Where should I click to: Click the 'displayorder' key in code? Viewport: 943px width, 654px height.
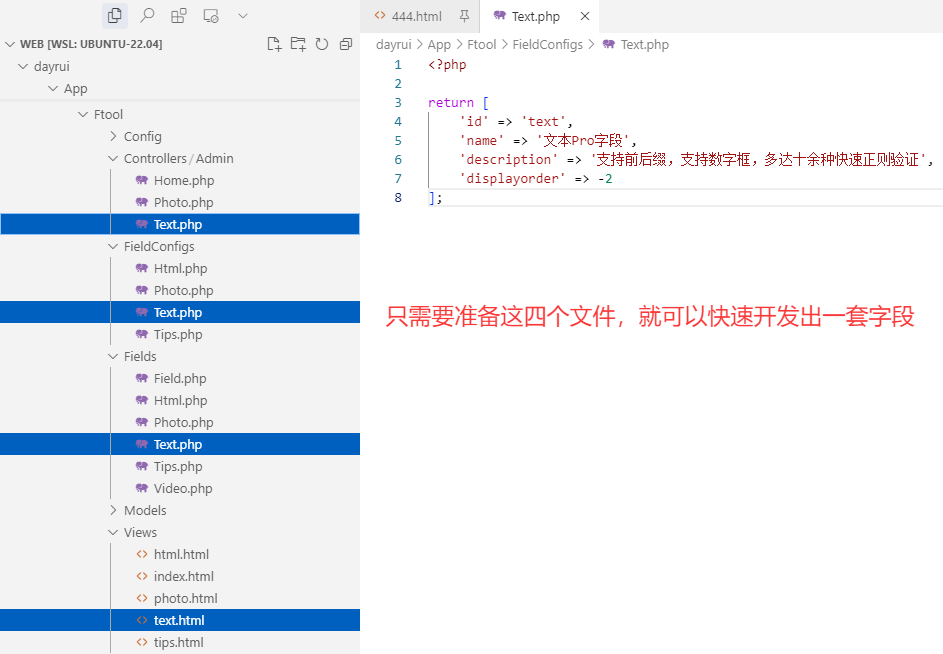[x=512, y=179]
